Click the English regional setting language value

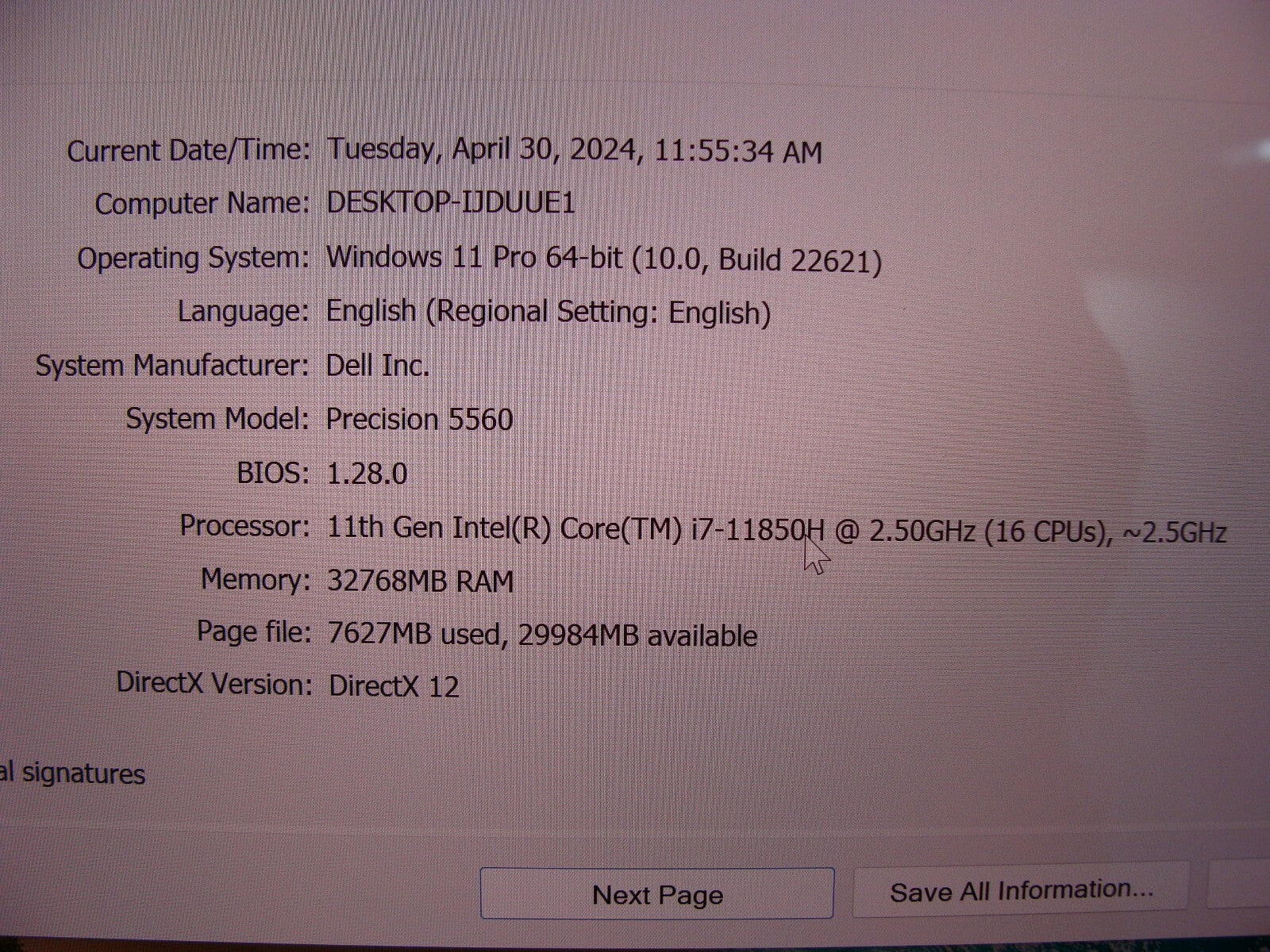(548, 312)
